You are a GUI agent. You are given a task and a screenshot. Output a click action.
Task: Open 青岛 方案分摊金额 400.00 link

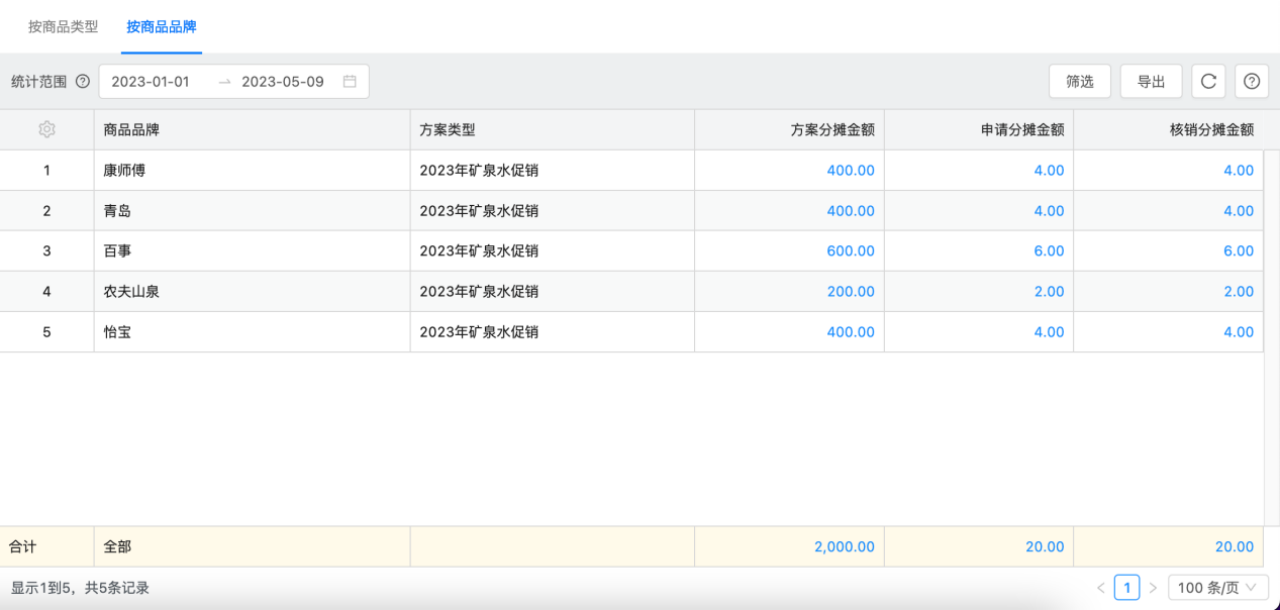coord(851,211)
